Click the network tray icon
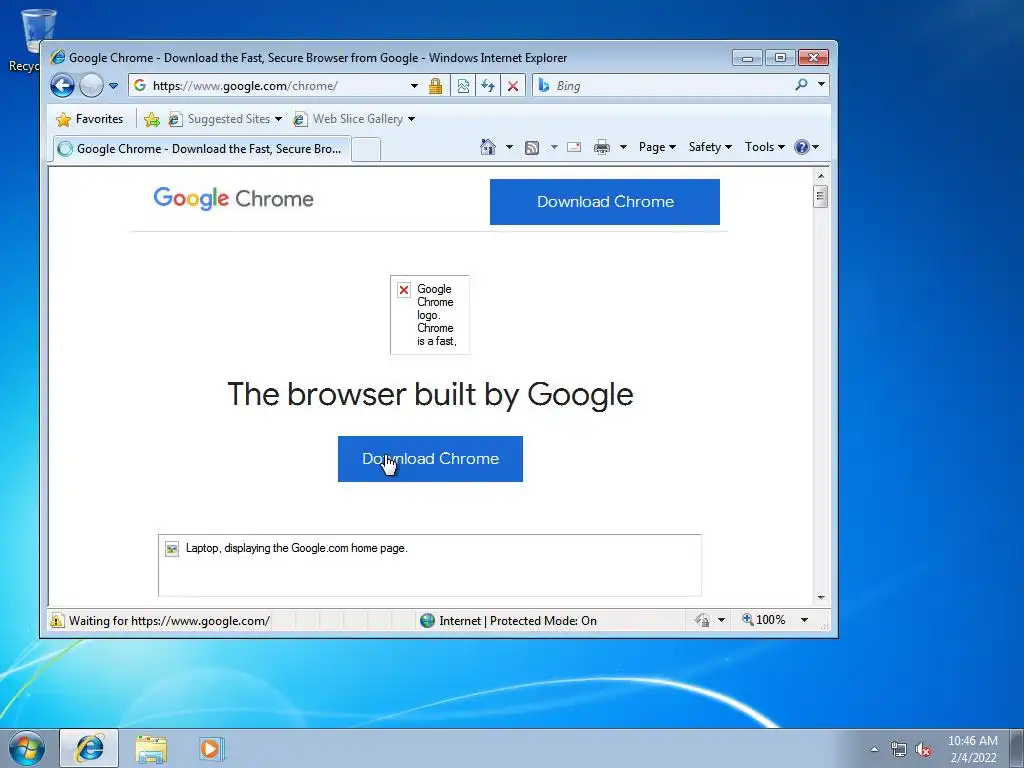Screen dimensions: 1024x768 [899, 749]
